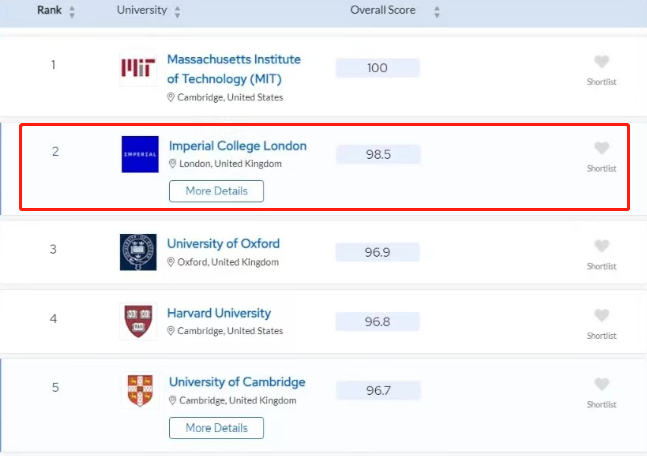
Task: Shortlist MIT with the heart icon
Action: (x=602, y=62)
